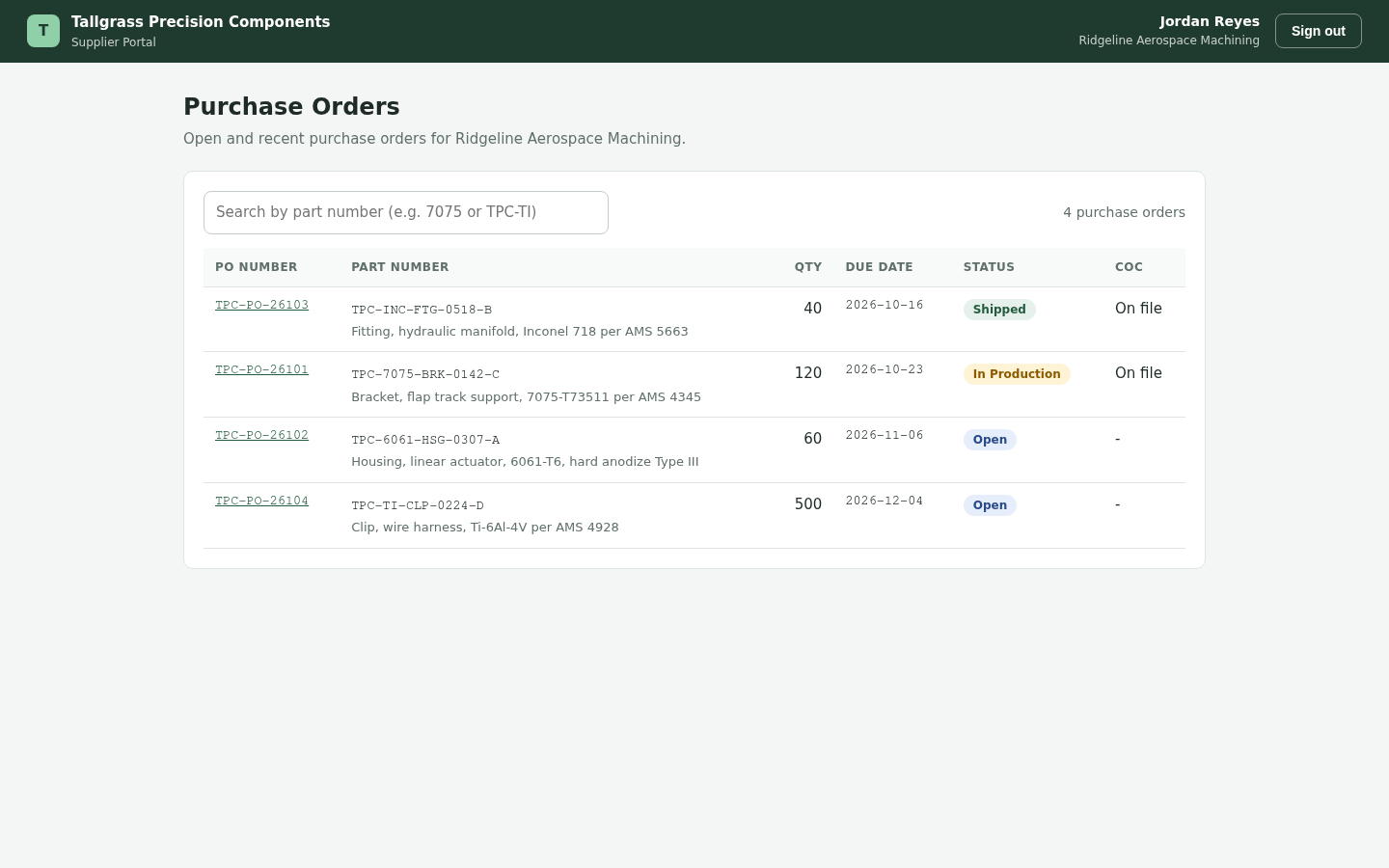Click the '4 purchase orders' count
1389x868 pixels.
tap(1124, 212)
